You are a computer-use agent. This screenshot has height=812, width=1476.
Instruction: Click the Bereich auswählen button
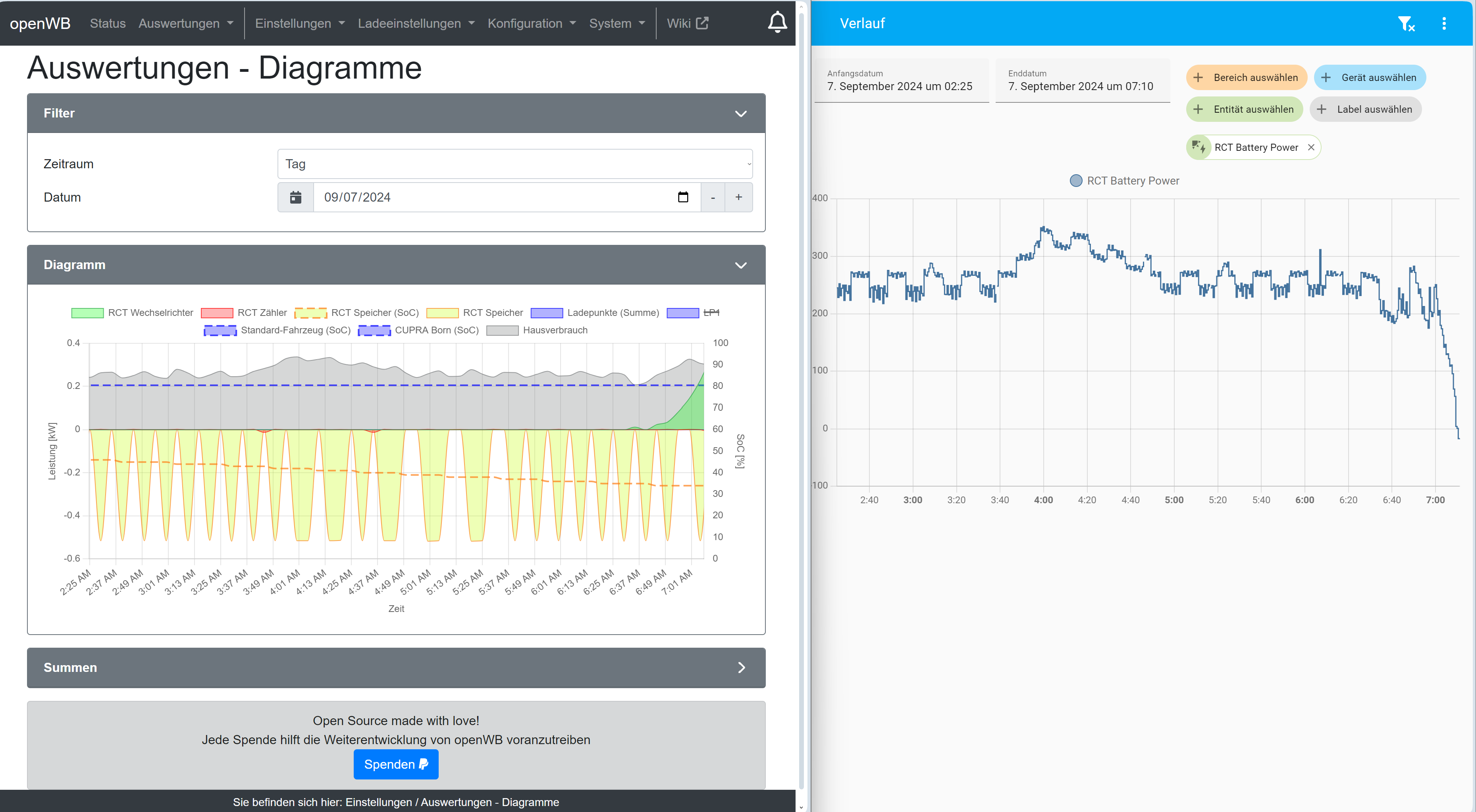pyautogui.click(x=1246, y=77)
